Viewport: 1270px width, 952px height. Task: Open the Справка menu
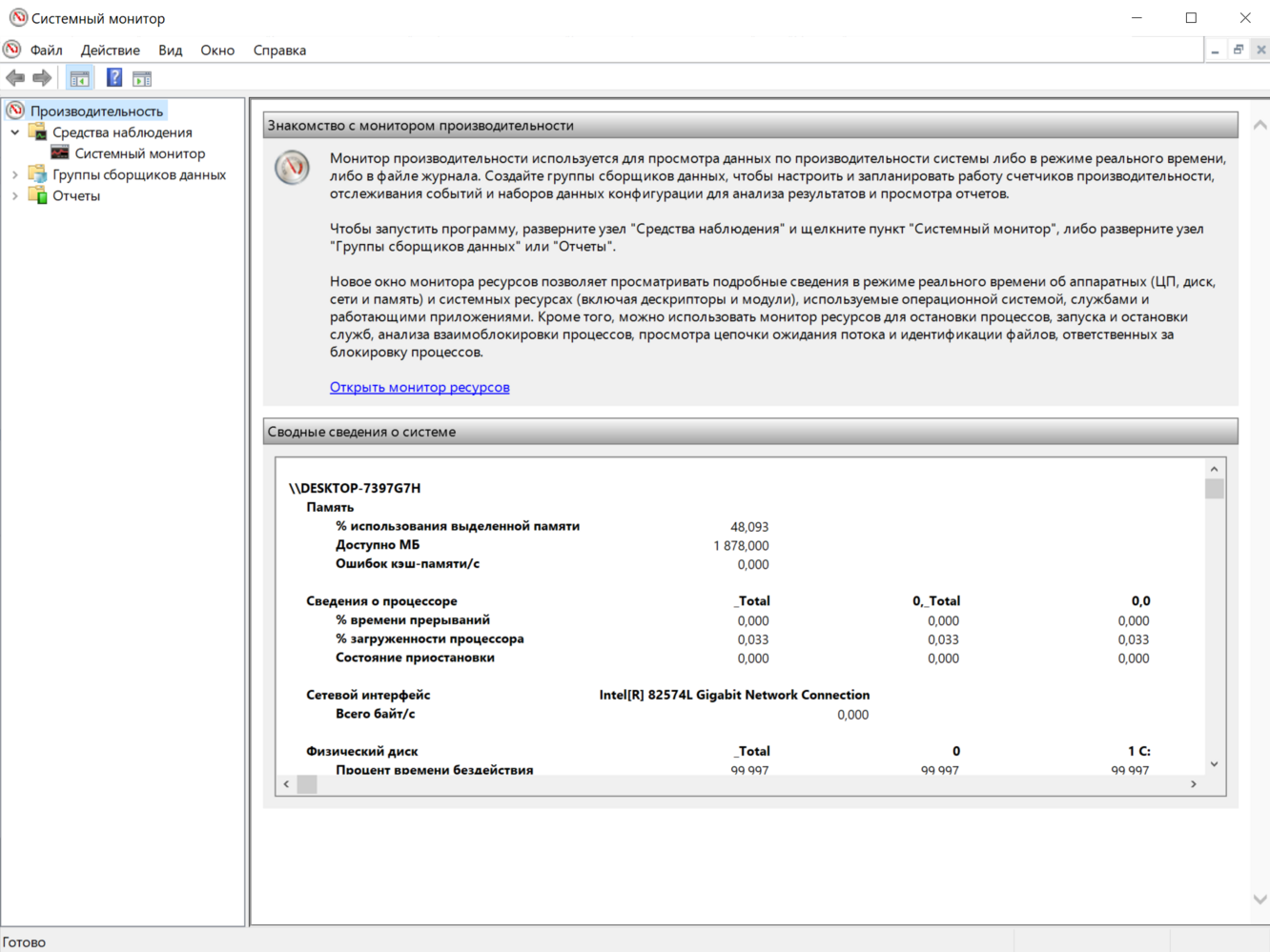coord(279,51)
